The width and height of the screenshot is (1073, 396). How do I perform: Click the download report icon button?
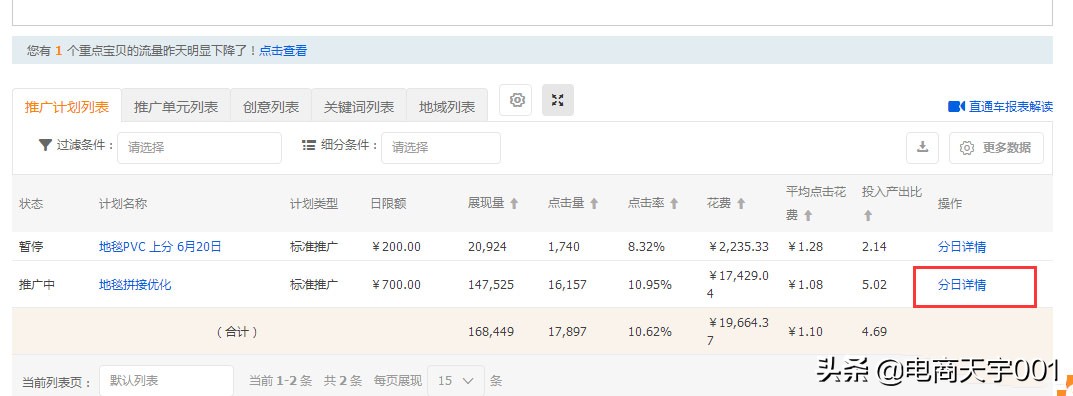point(922,147)
